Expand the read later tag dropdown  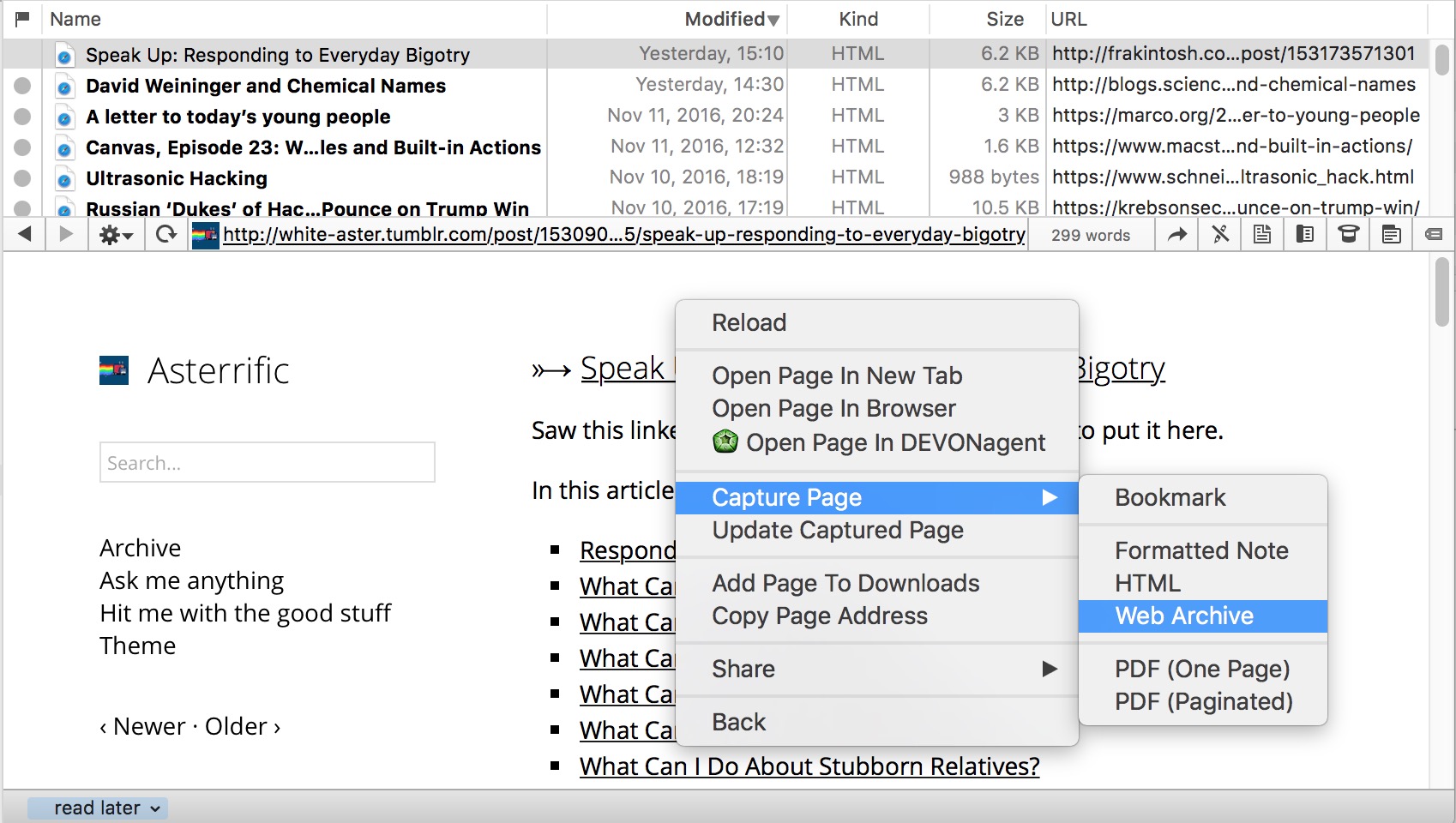tap(98, 808)
